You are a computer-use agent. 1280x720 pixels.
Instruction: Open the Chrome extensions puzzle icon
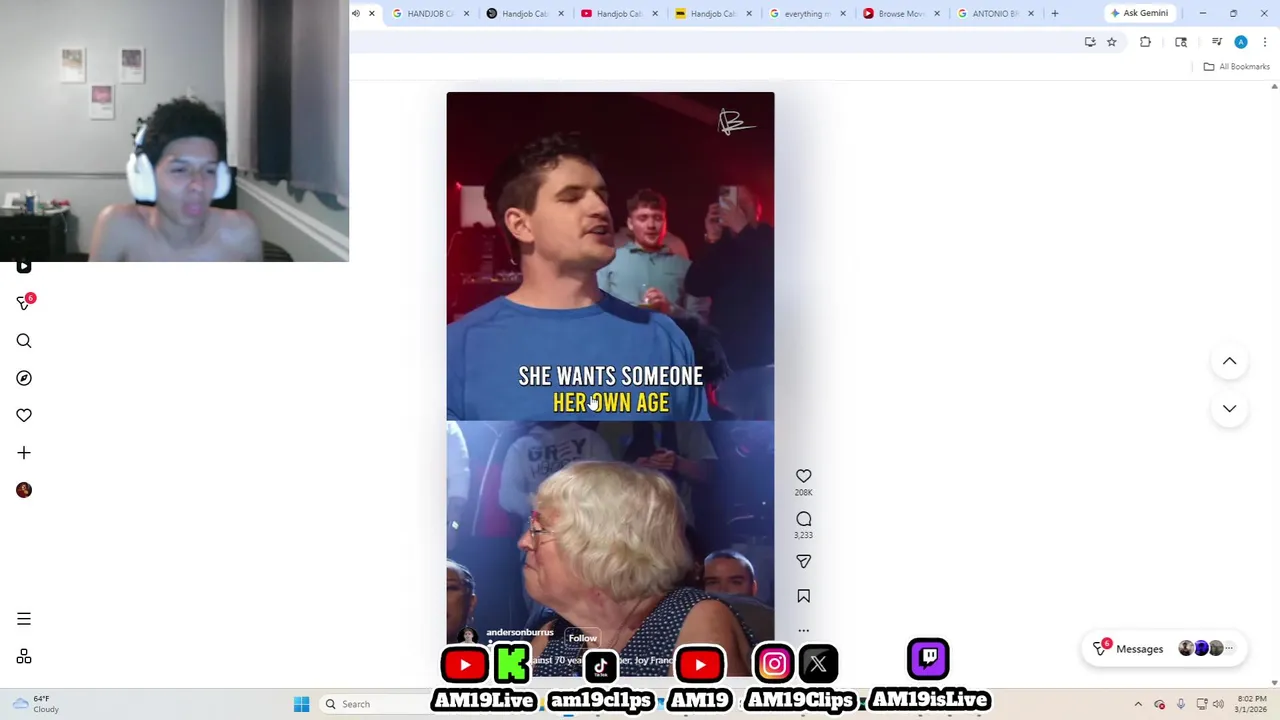pyautogui.click(x=1145, y=42)
